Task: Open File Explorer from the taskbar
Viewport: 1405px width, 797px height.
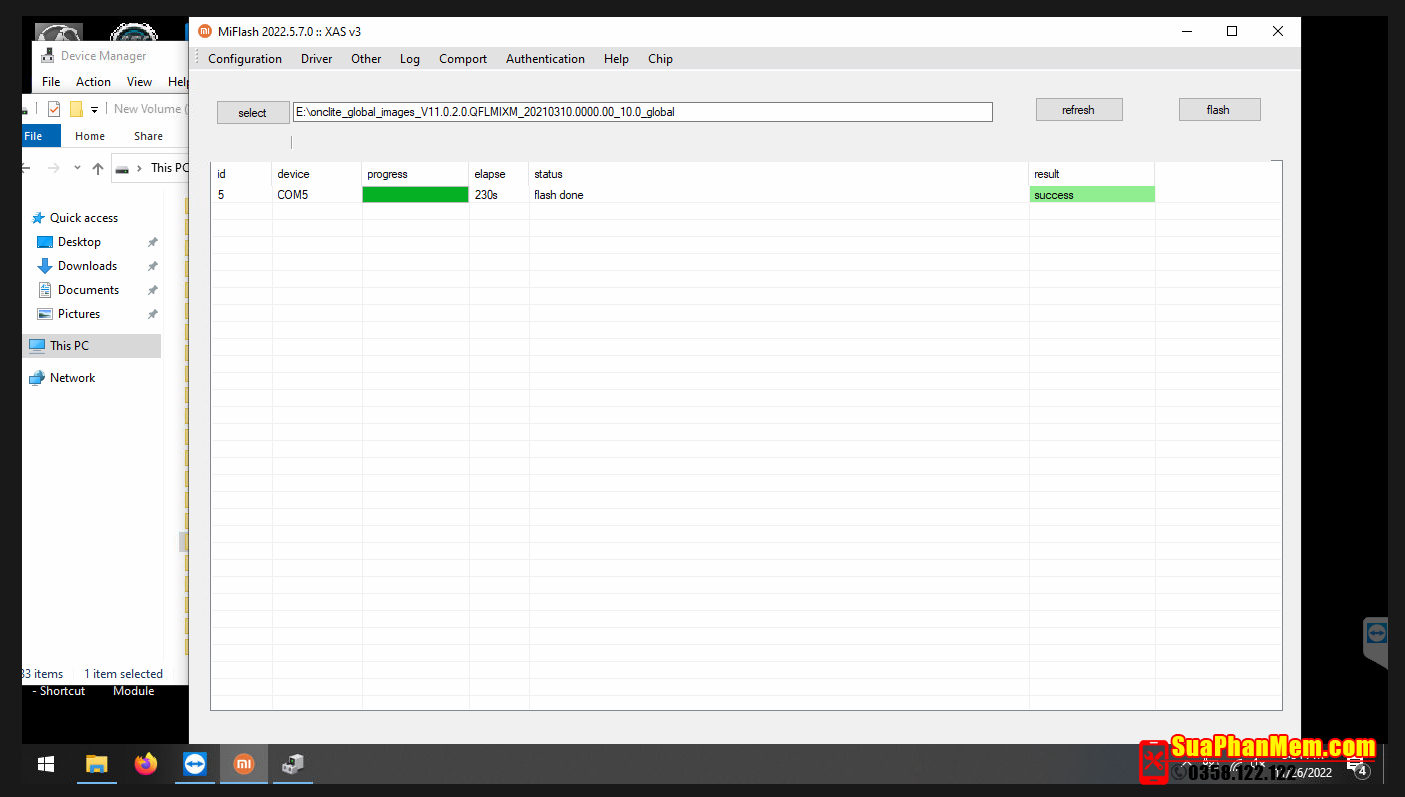Action: coord(96,765)
